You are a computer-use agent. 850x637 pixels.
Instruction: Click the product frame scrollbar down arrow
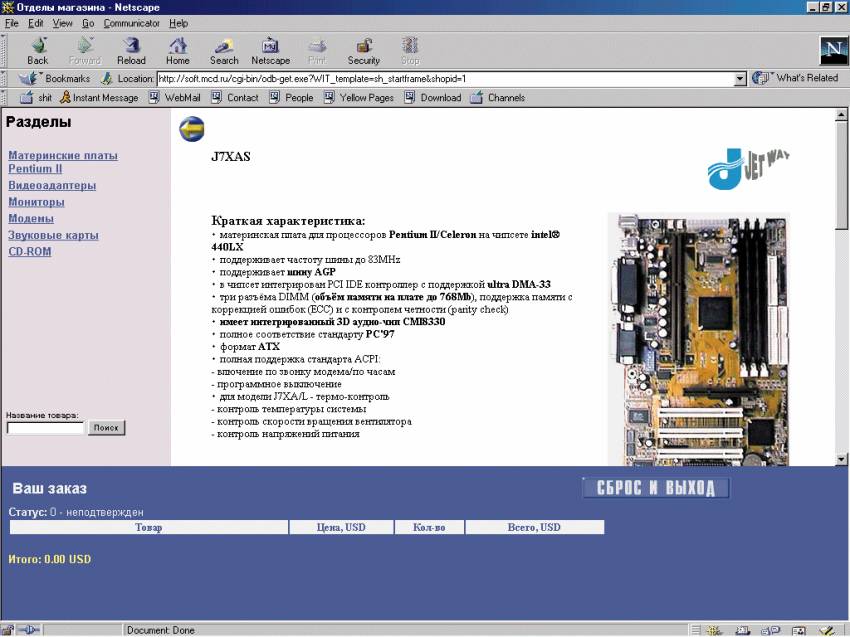point(841,460)
